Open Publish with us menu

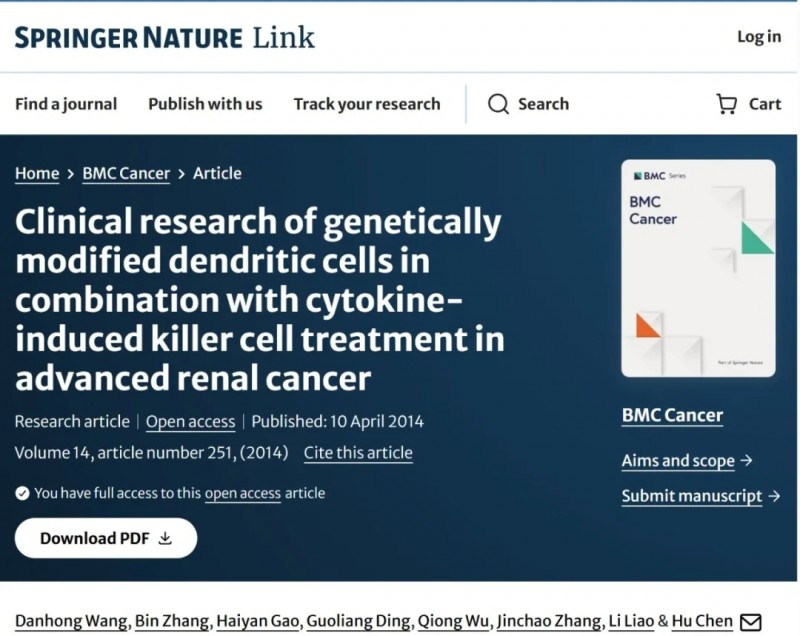(205, 104)
